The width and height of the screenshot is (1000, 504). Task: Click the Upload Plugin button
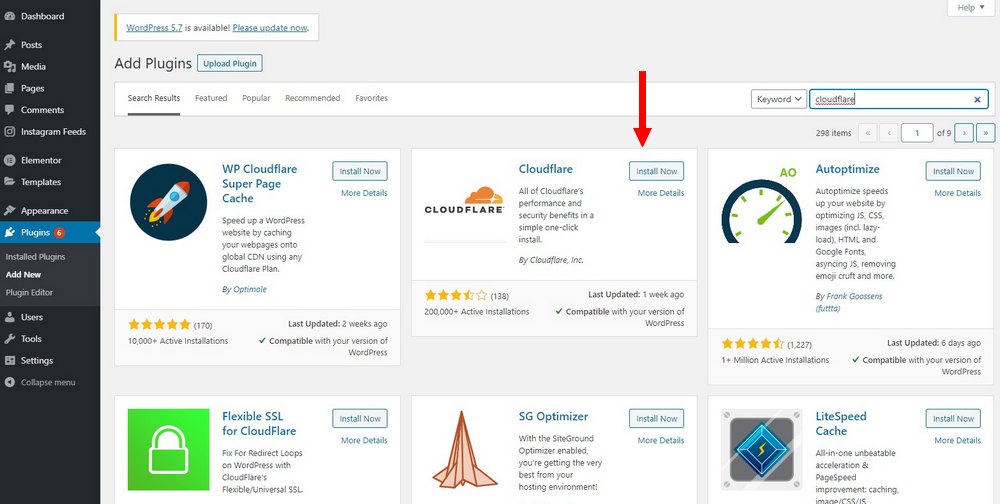(230, 63)
